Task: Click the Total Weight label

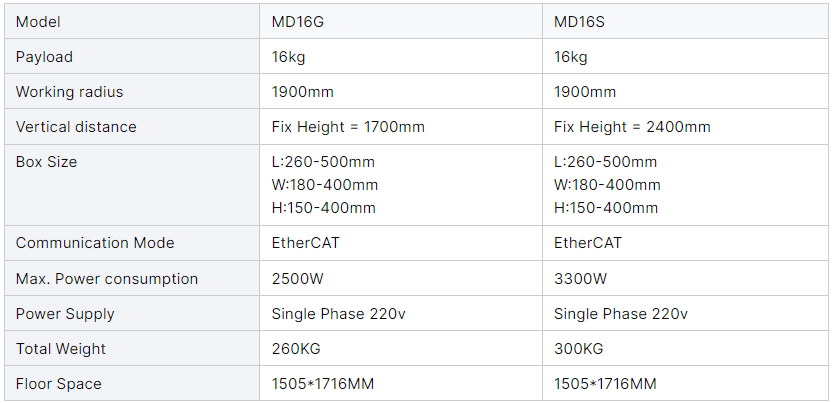Action: pyautogui.click(x=61, y=349)
